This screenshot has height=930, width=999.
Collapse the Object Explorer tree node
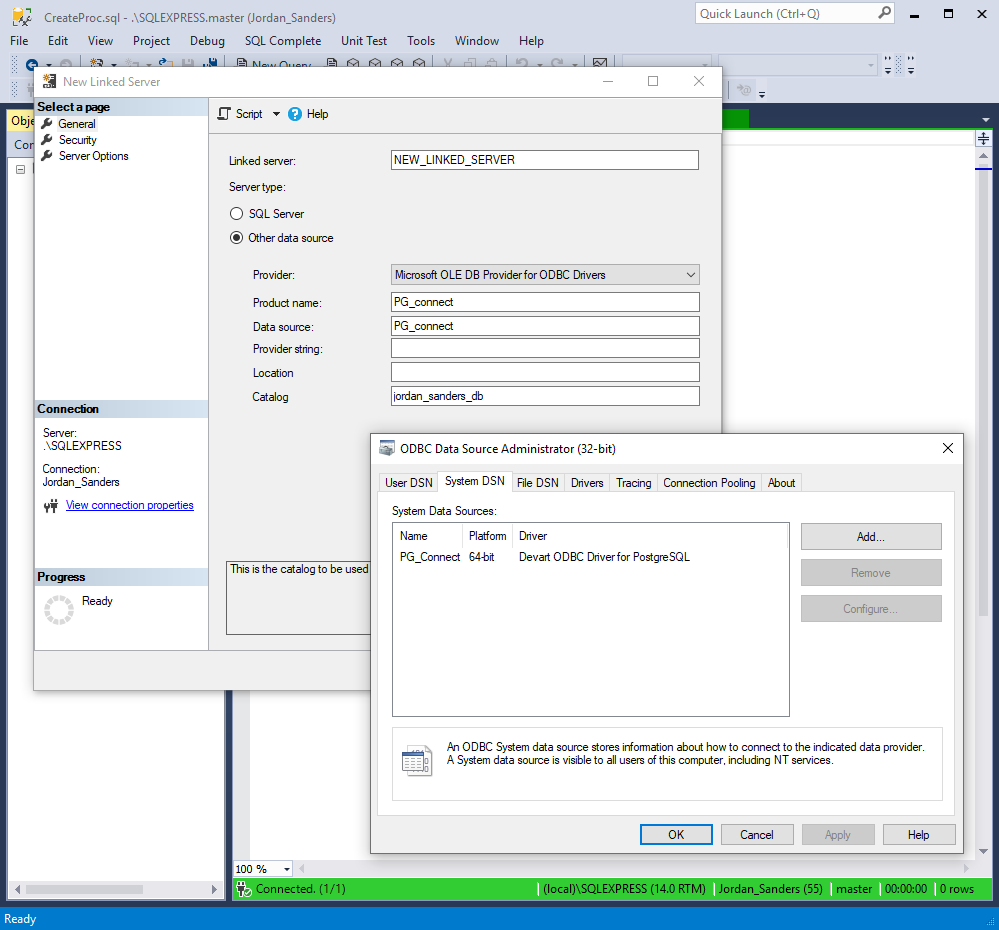(x=20, y=169)
